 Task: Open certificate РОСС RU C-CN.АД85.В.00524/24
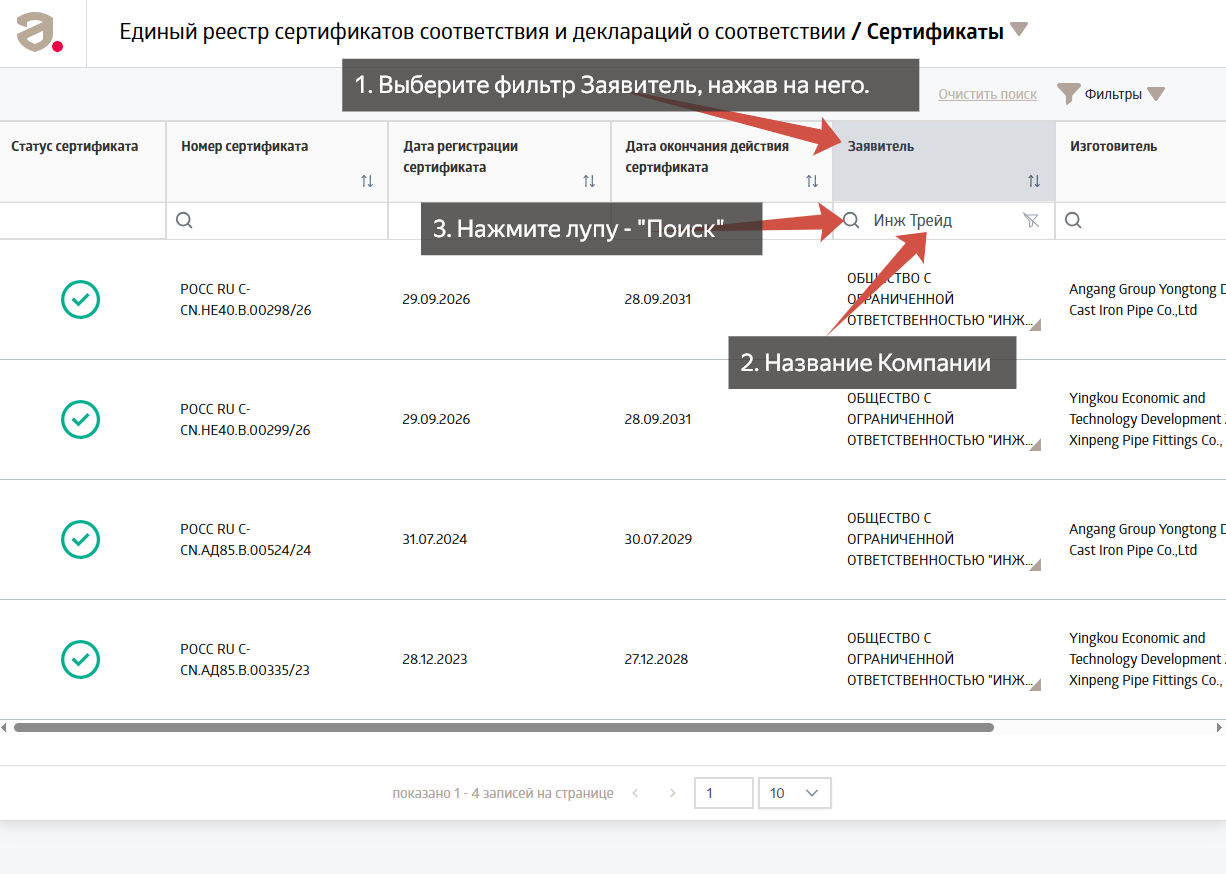tap(246, 539)
